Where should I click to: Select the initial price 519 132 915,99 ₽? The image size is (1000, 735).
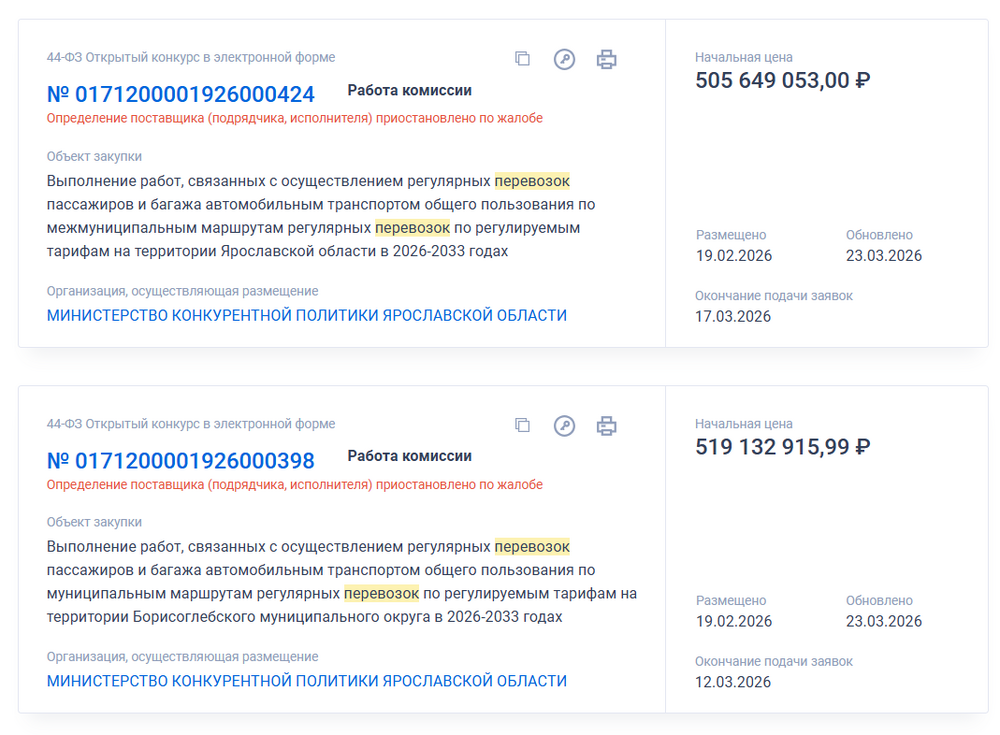click(782, 447)
